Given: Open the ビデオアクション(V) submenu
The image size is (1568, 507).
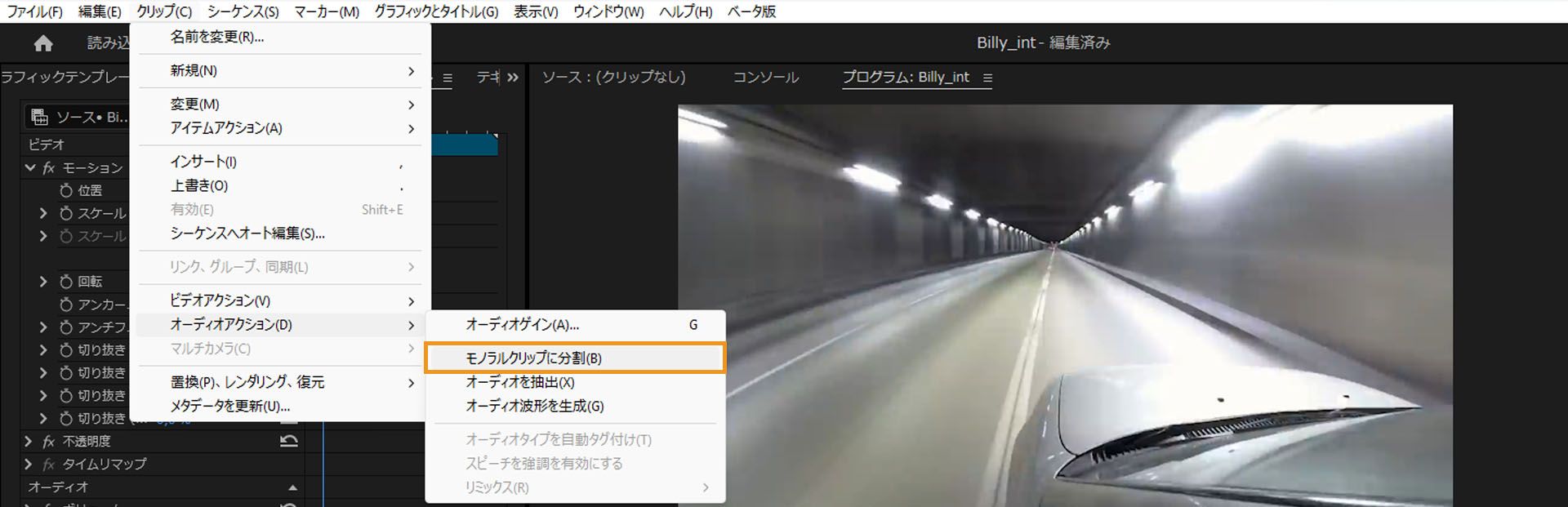Looking at the screenshot, I should [x=279, y=300].
